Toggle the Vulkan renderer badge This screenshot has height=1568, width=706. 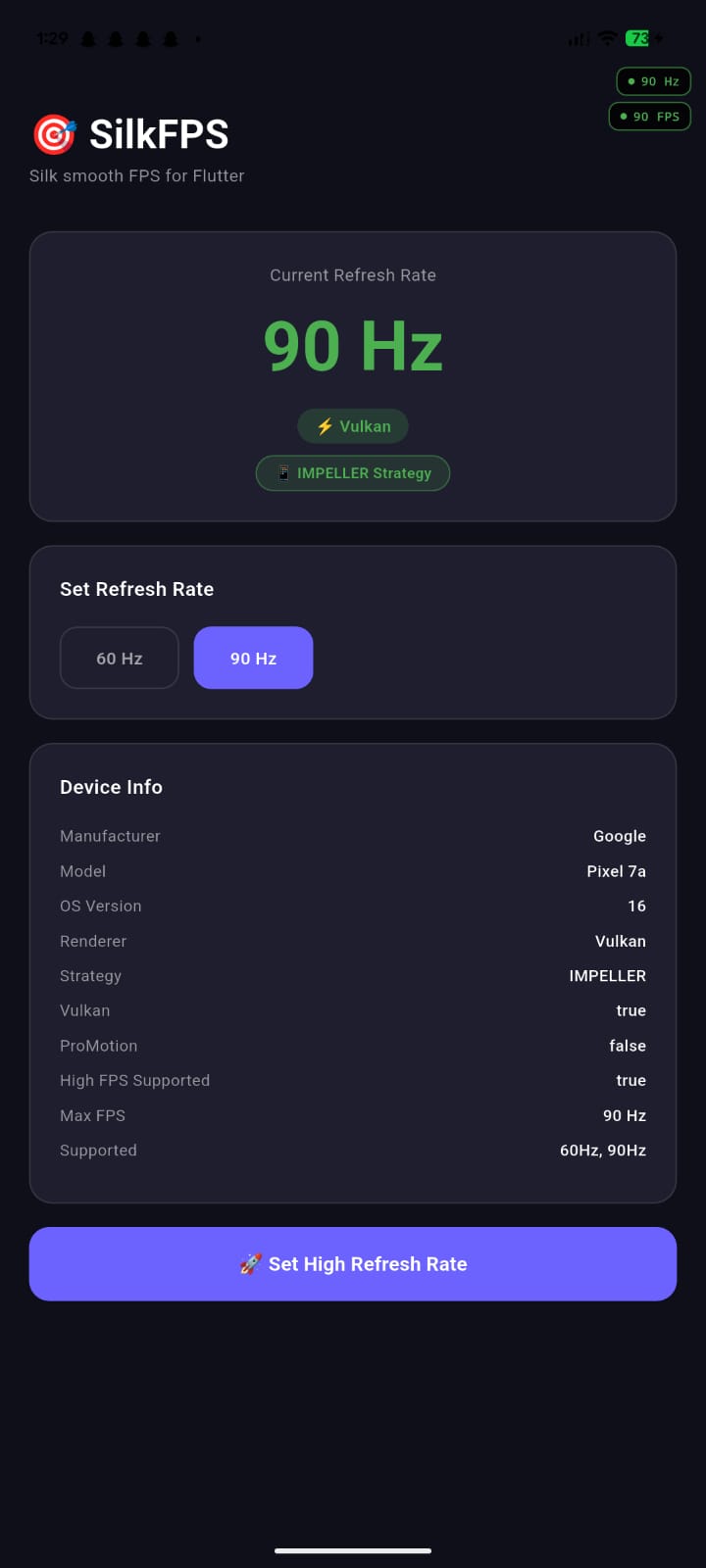(353, 425)
